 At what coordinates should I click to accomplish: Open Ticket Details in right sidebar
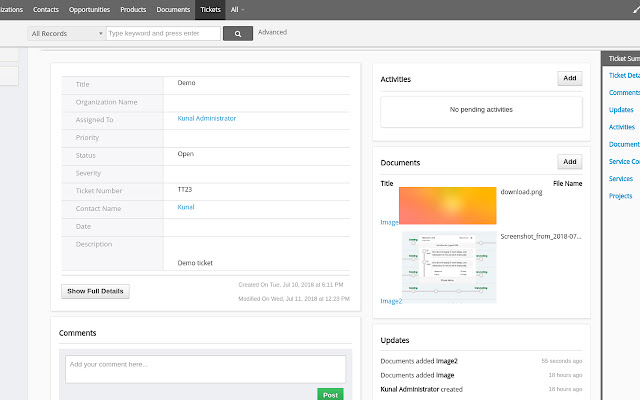(624, 76)
